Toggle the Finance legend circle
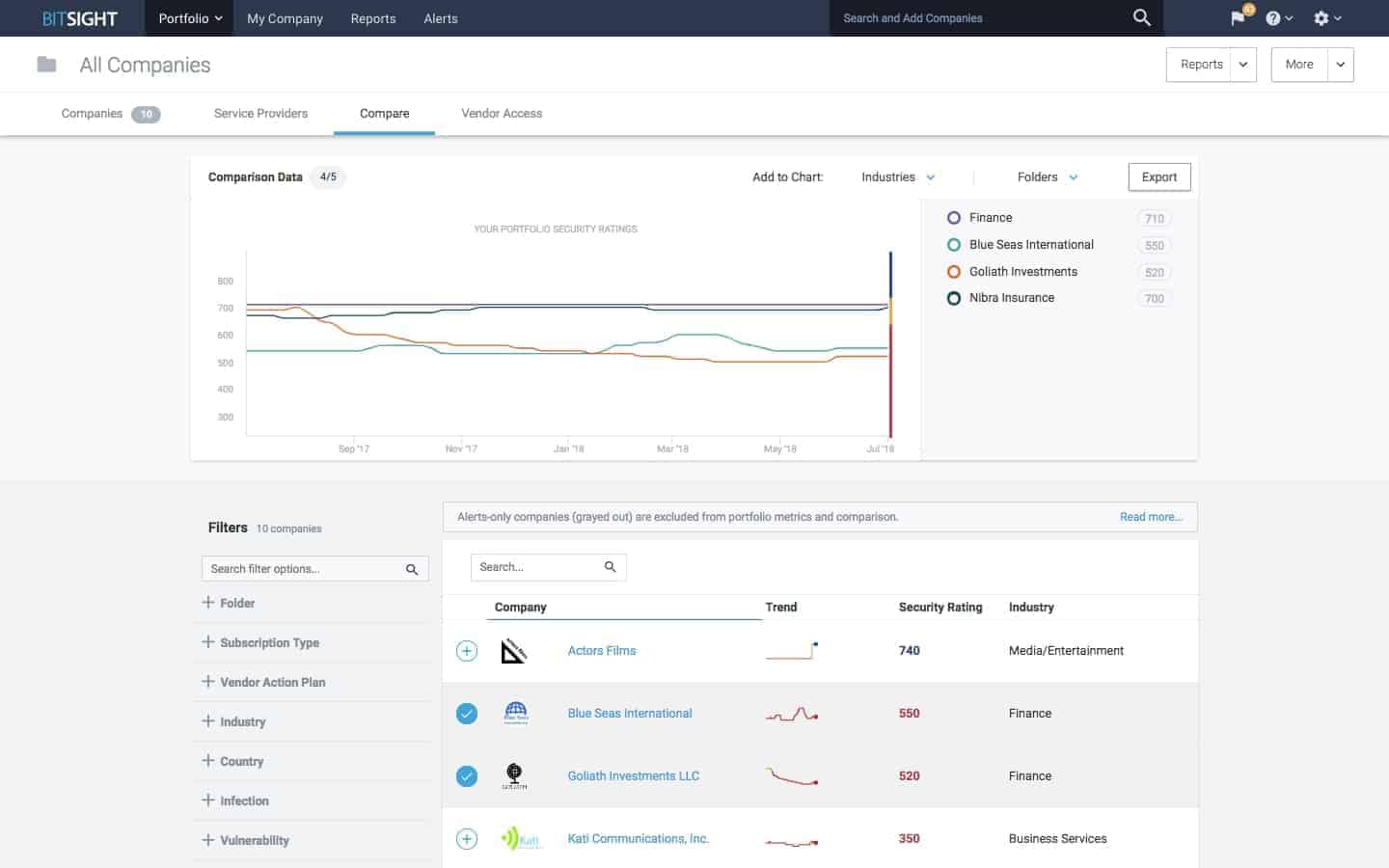Image resolution: width=1389 pixels, height=868 pixels. pyautogui.click(x=954, y=218)
